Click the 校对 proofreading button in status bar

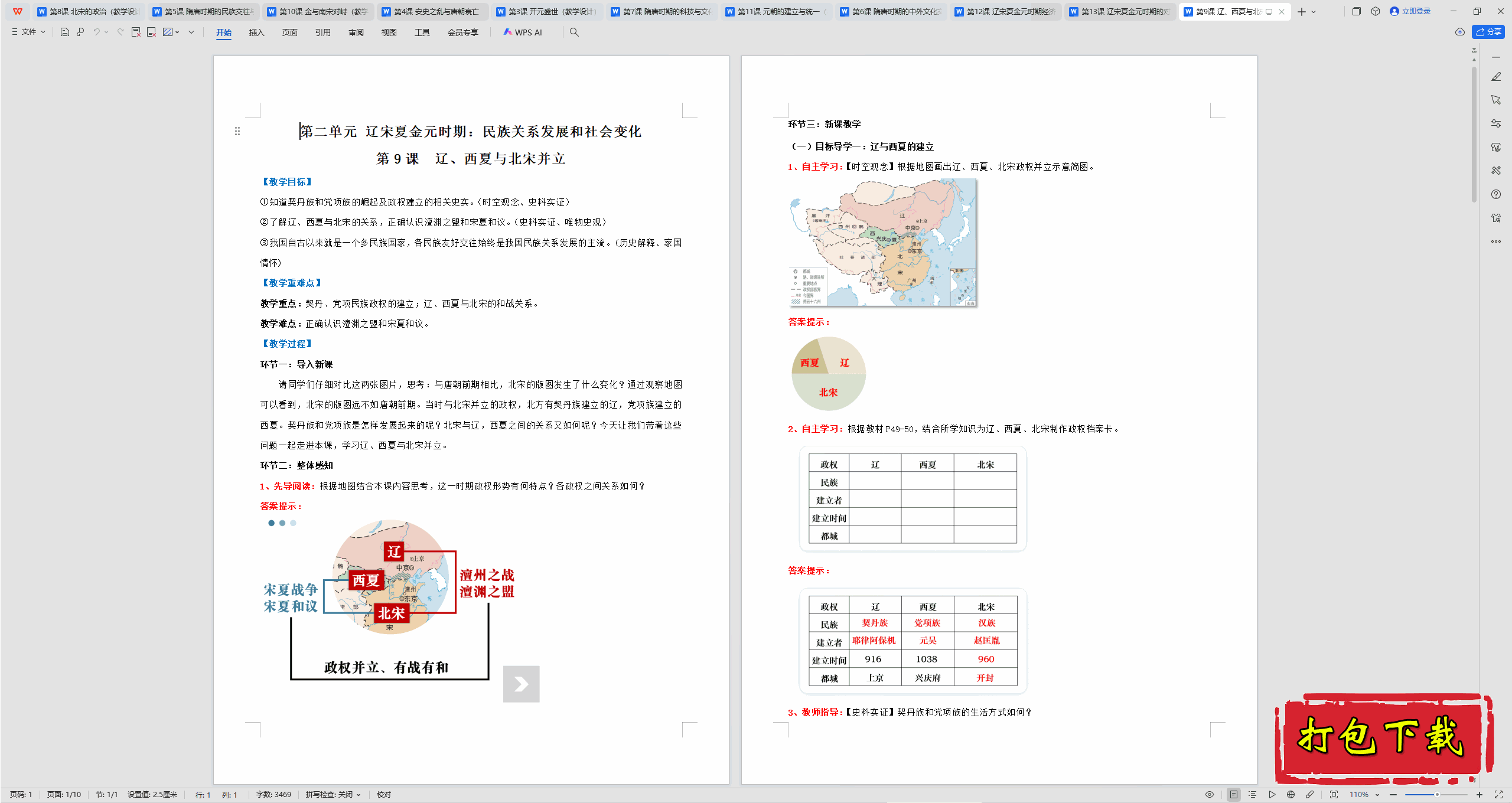point(384,795)
